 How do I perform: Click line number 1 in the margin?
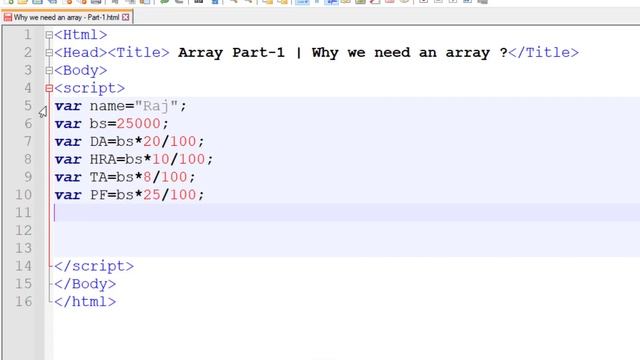tap(27, 35)
